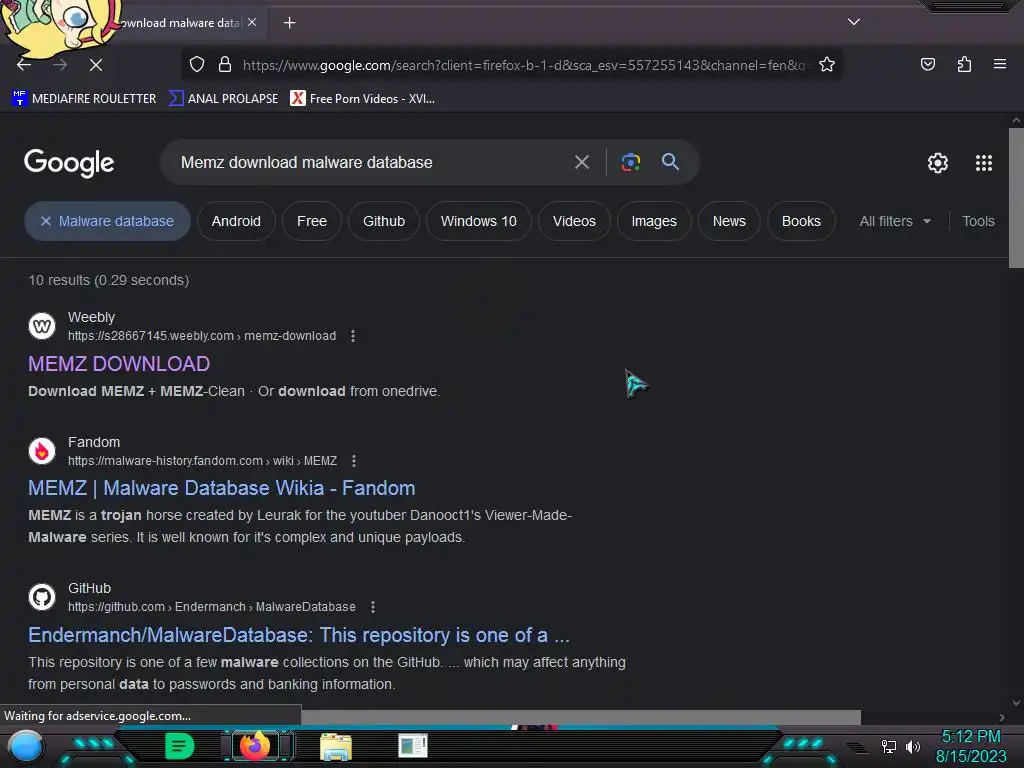Image resolution: width=1024 pixels, height=768 pixels.
Task: Expand the All filters dropdown
Action: (x=895, y=221)
